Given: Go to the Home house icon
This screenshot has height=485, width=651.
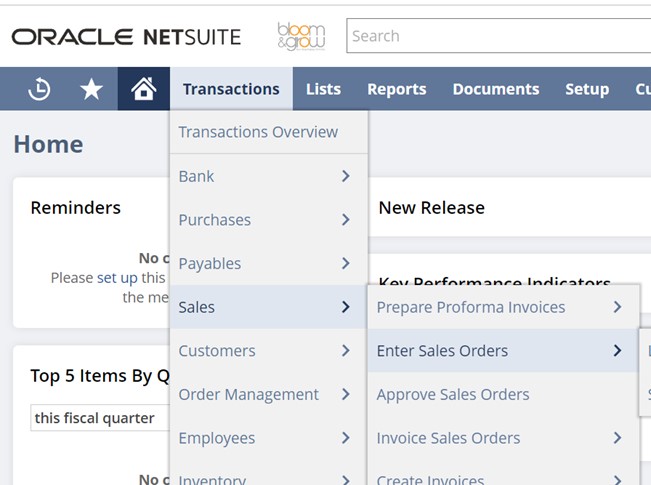Looking at the screenshot, I should tap(143, 89).
